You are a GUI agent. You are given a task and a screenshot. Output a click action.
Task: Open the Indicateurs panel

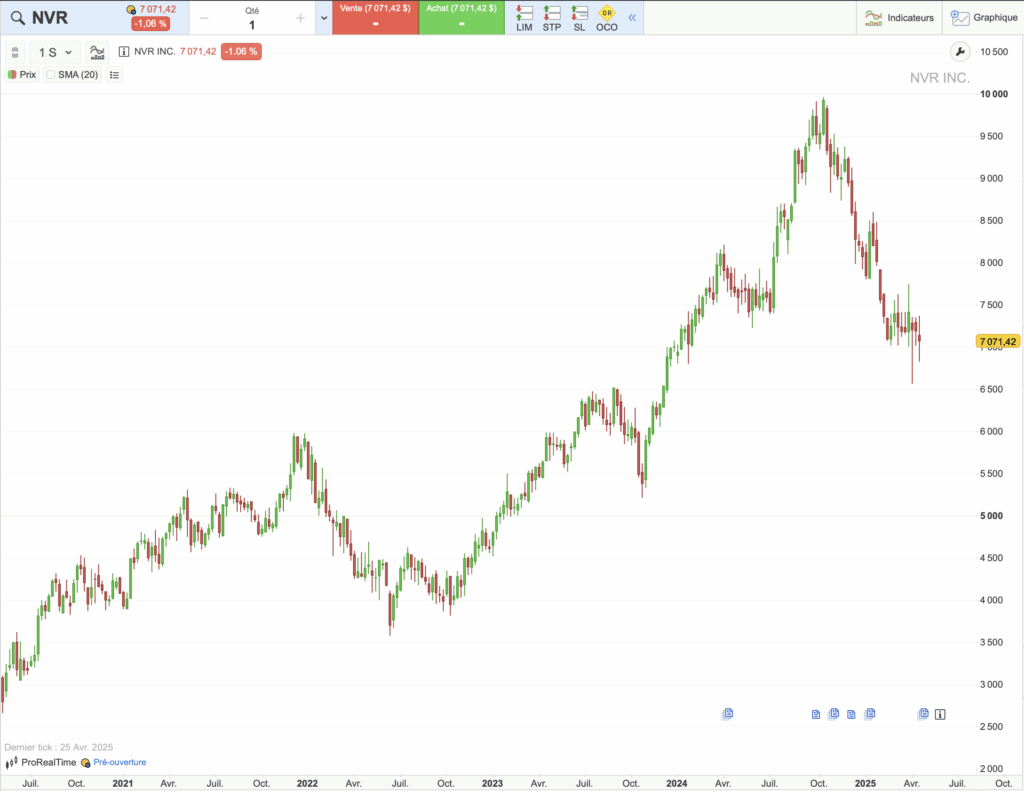(899, 18)
